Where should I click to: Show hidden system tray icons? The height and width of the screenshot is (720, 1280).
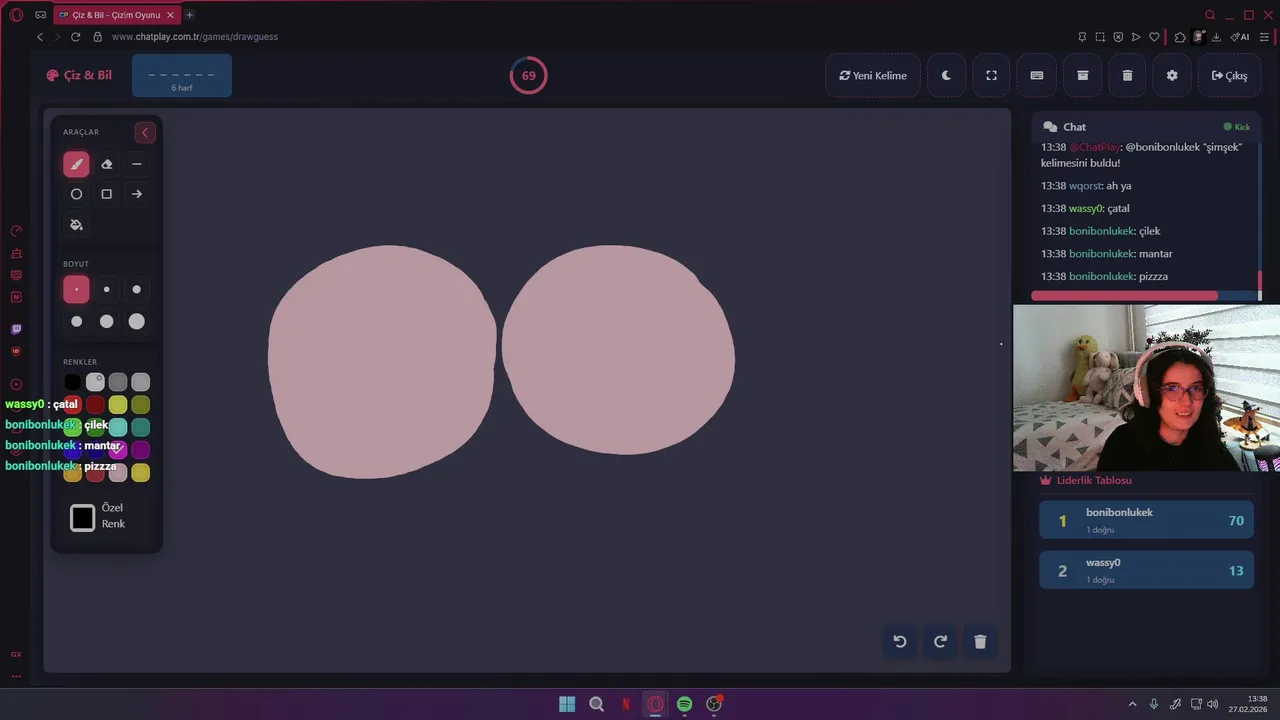1132,704
